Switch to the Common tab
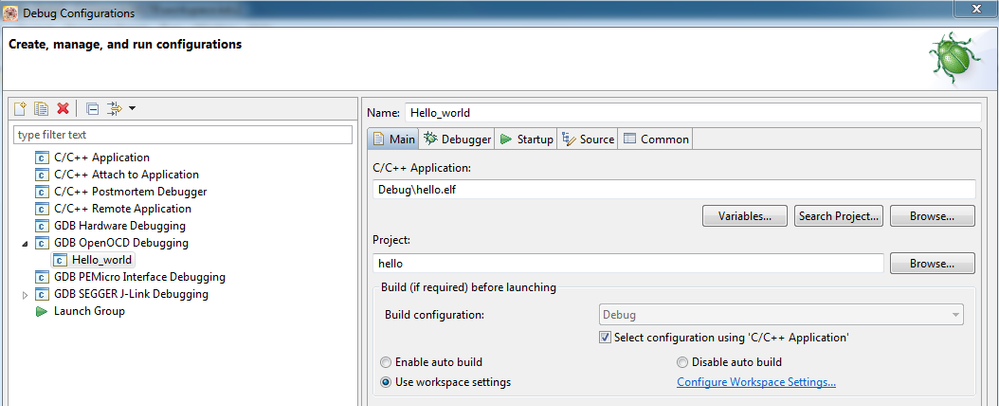Viewport: 999px width, 406px height. [x=656, y=139]
